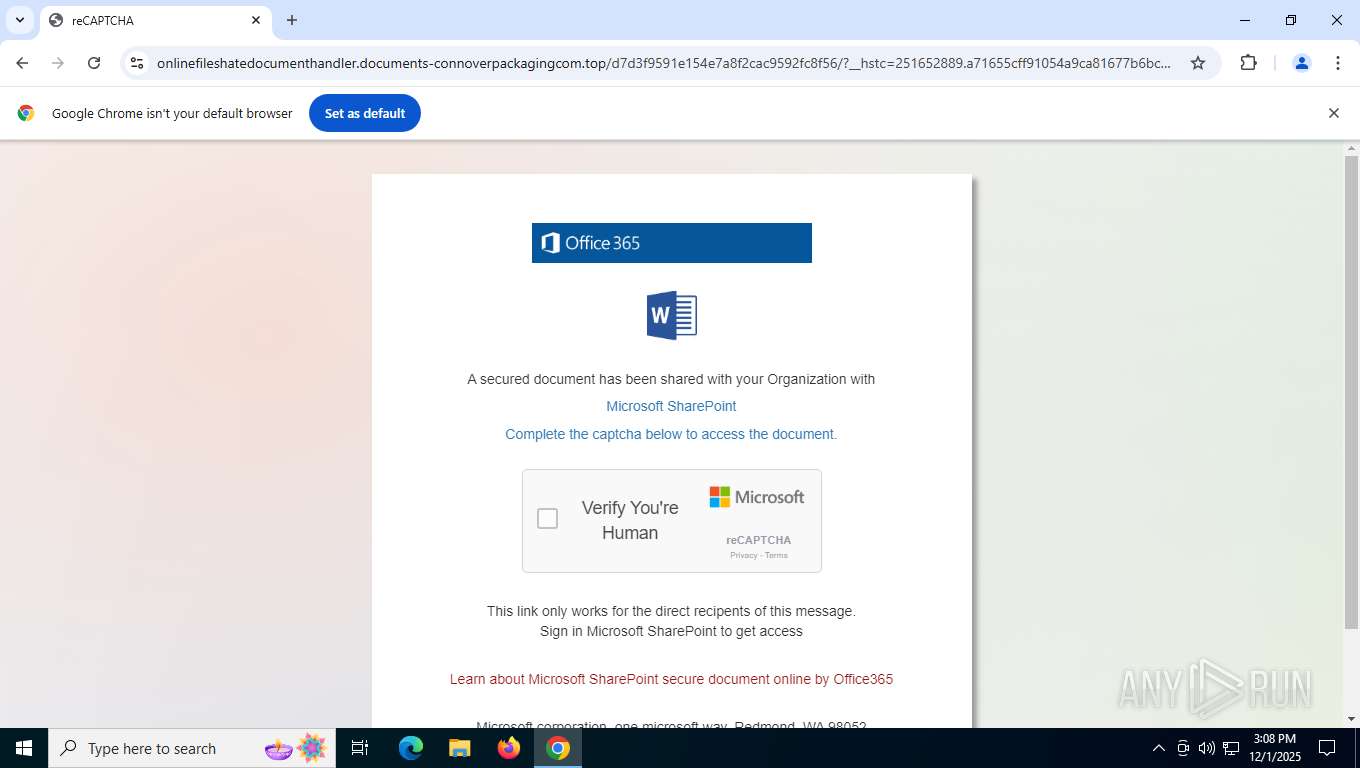Click the Chrome taskbar icon
1360x768 pixels.
(558, 748)
